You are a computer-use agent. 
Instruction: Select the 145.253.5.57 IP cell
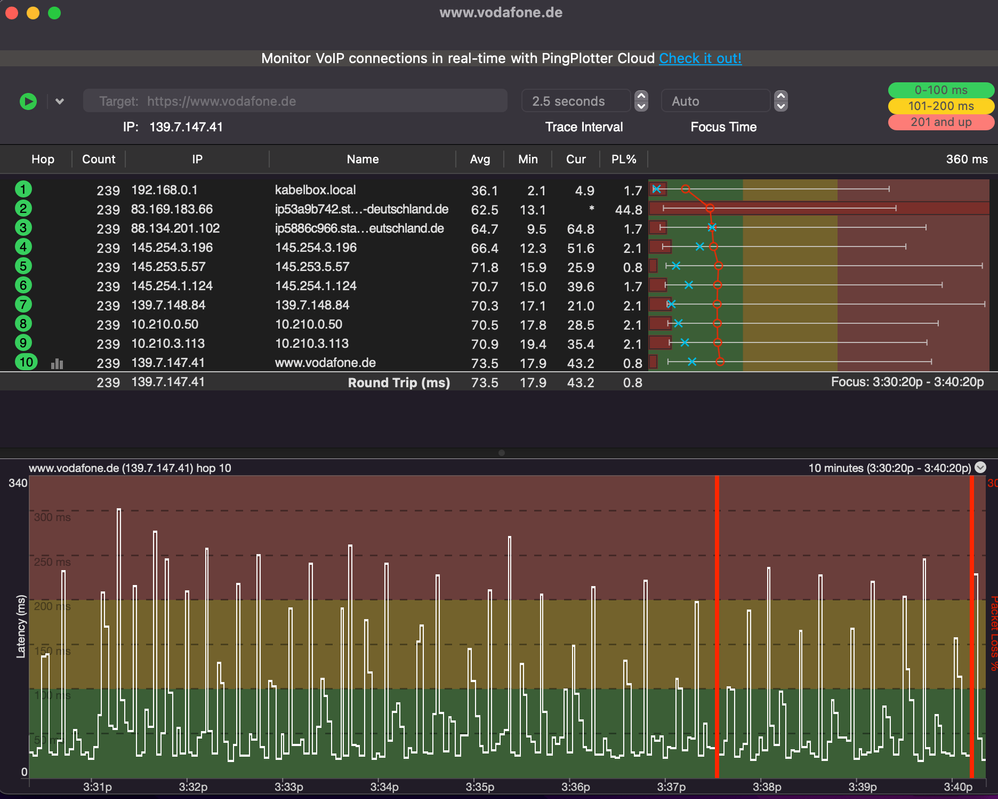click(169, 267)
